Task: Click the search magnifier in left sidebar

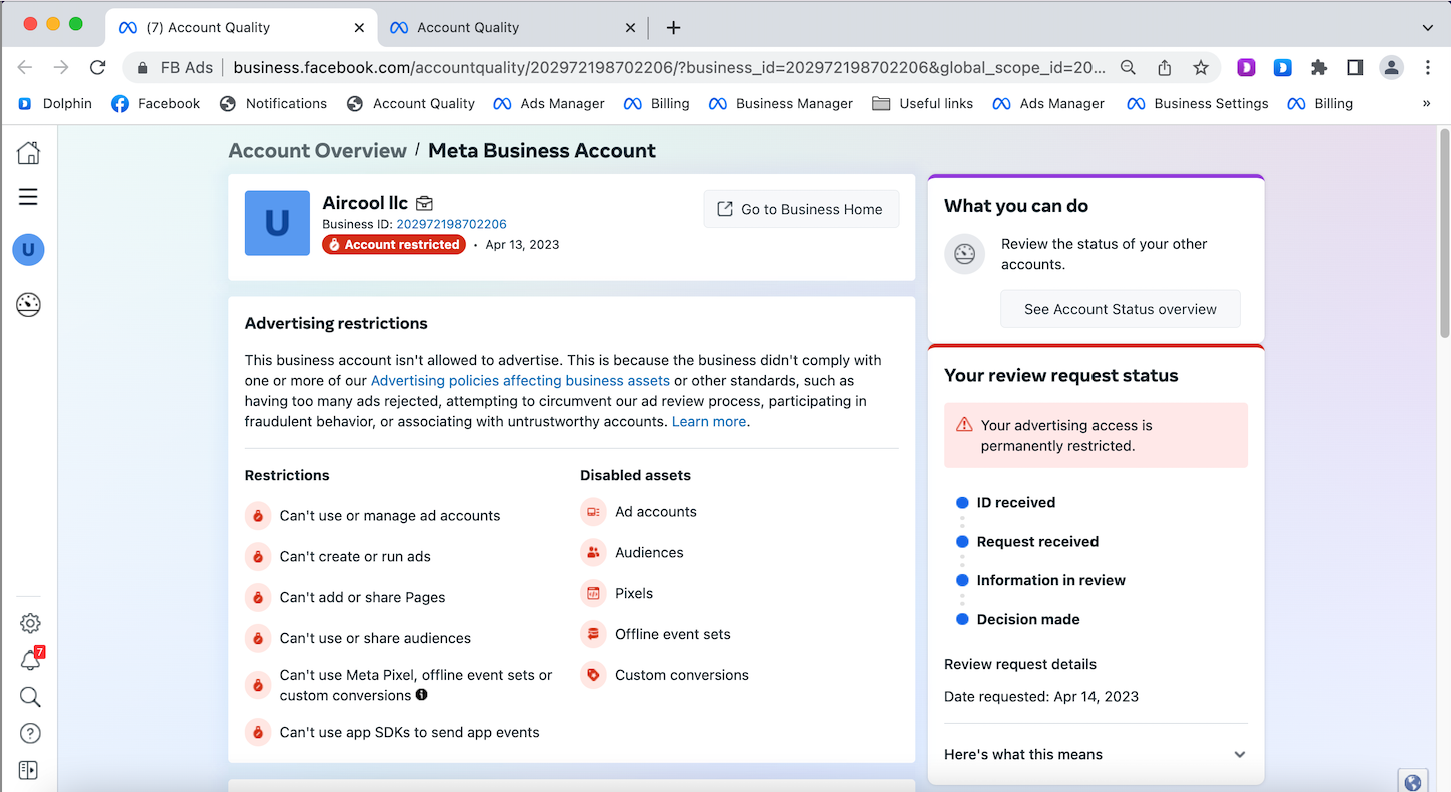Action: pos(30,697)
